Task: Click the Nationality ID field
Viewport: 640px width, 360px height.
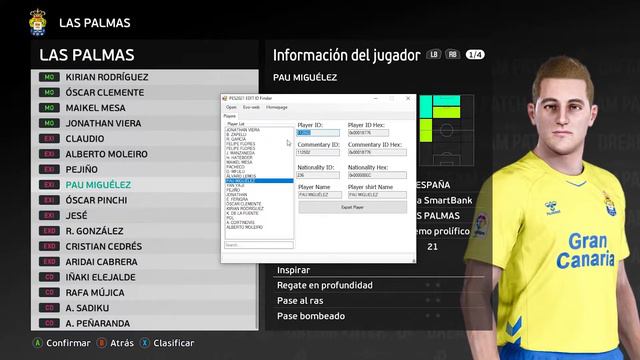Action: 318,175
